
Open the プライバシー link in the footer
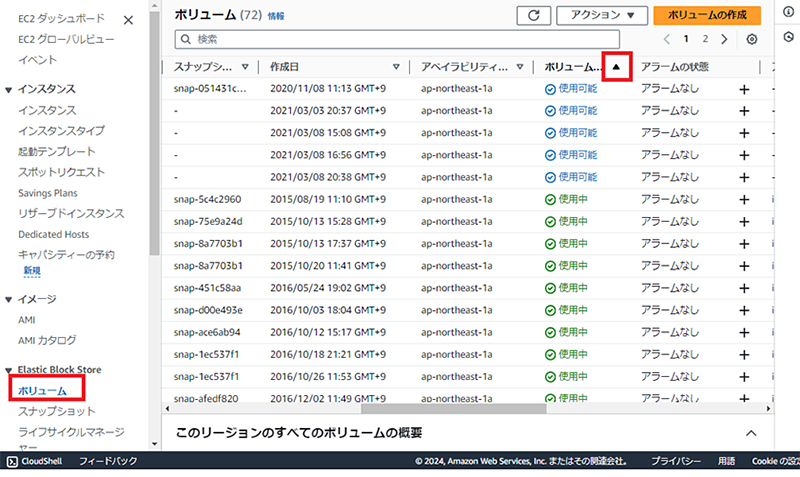click(x=676, y=461)
